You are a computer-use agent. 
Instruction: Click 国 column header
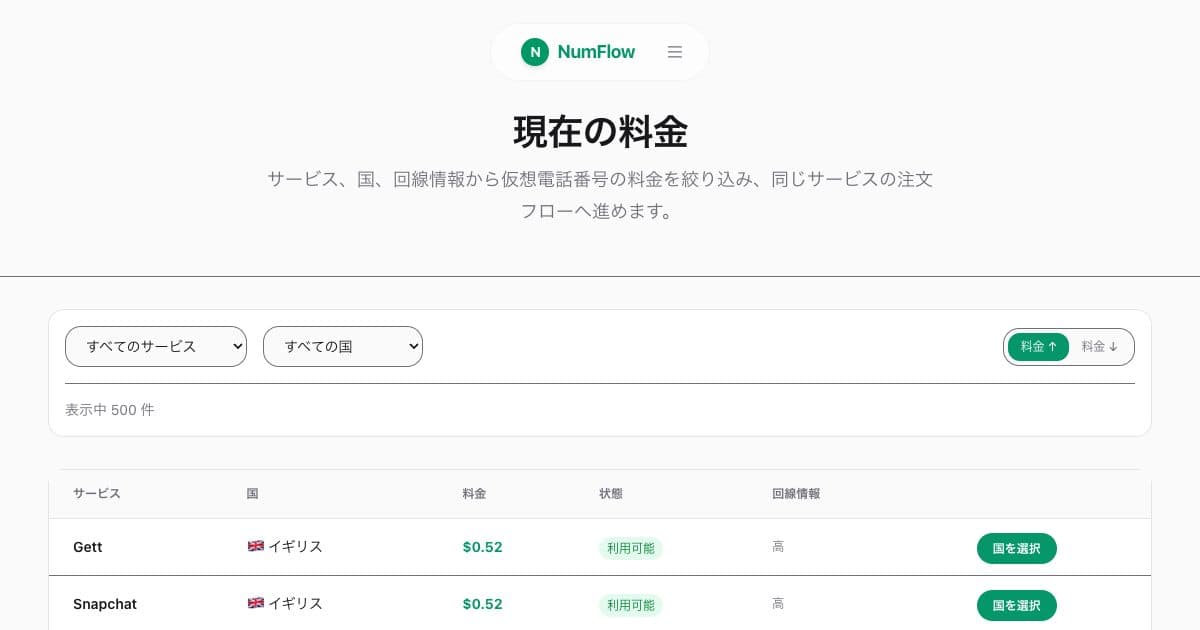point(253,494)
